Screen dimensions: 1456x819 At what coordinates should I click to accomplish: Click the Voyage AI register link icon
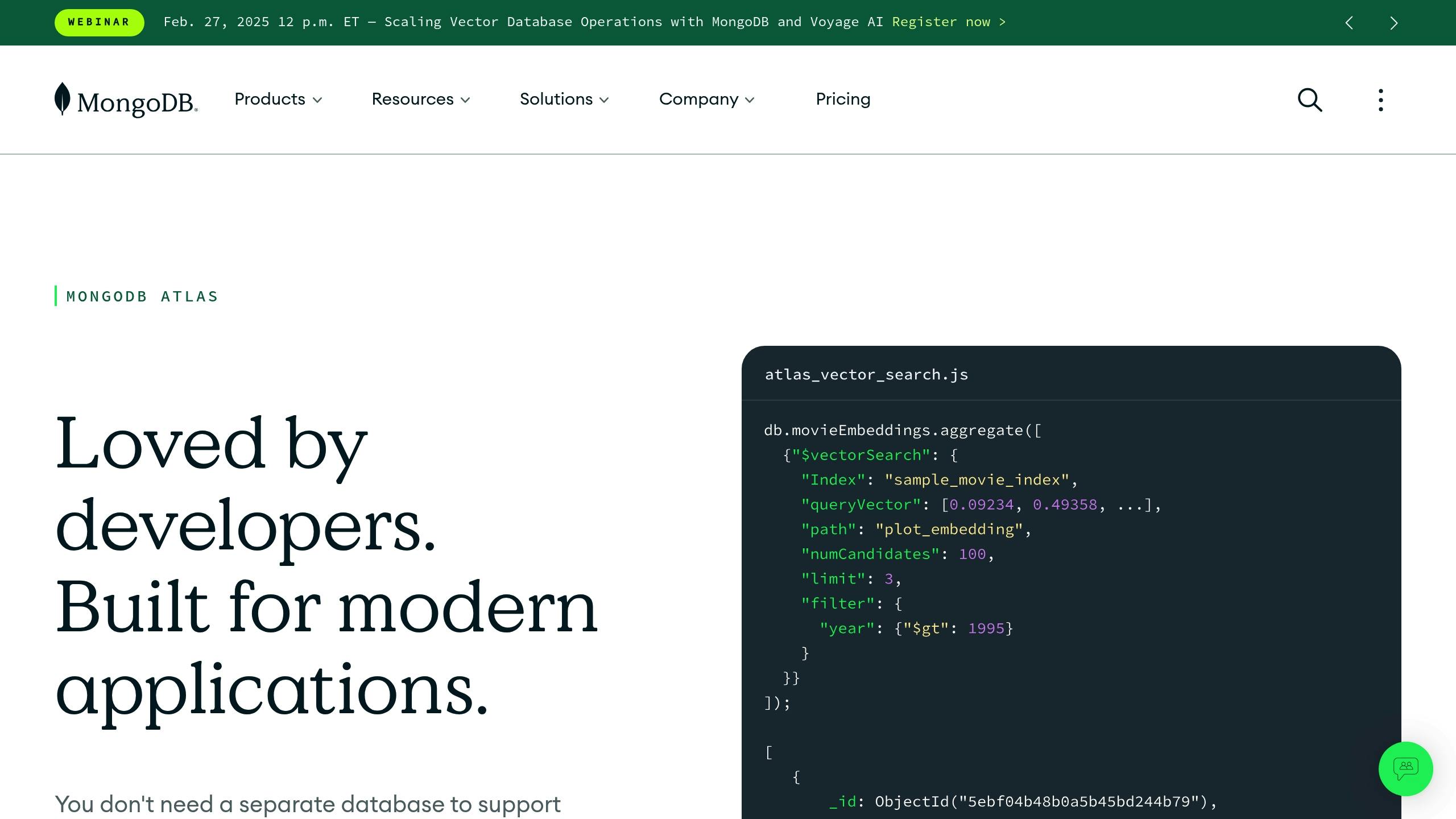[949, 22]
